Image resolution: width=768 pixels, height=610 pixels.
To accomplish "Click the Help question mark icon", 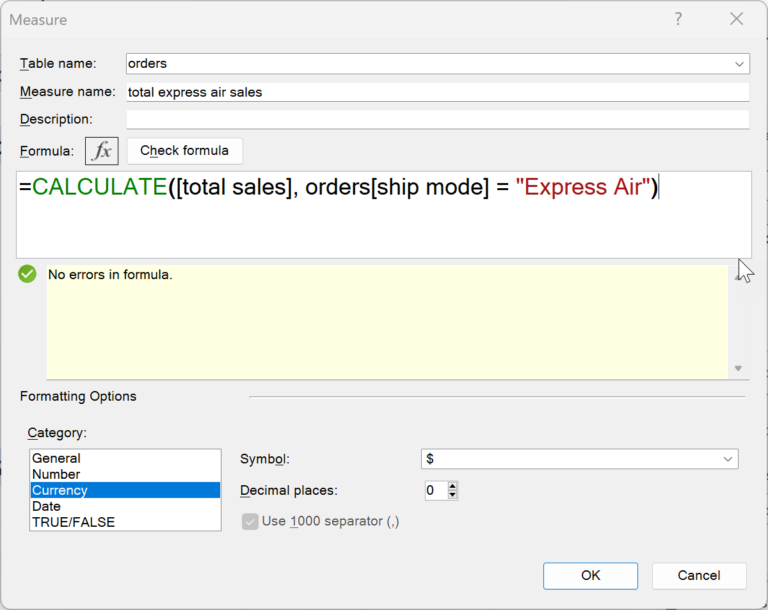I will click(679, 19).
